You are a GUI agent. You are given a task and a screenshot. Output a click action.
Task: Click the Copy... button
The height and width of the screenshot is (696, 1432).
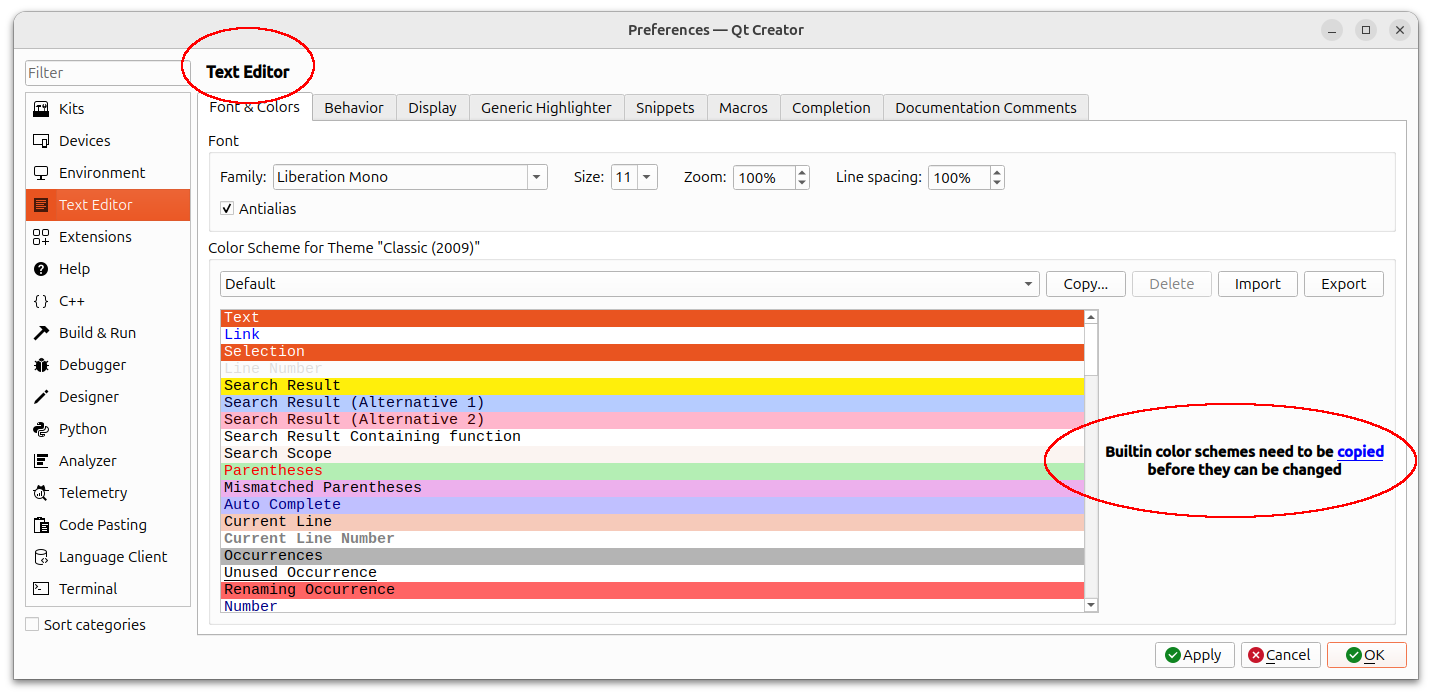[x=1086, y=284]
